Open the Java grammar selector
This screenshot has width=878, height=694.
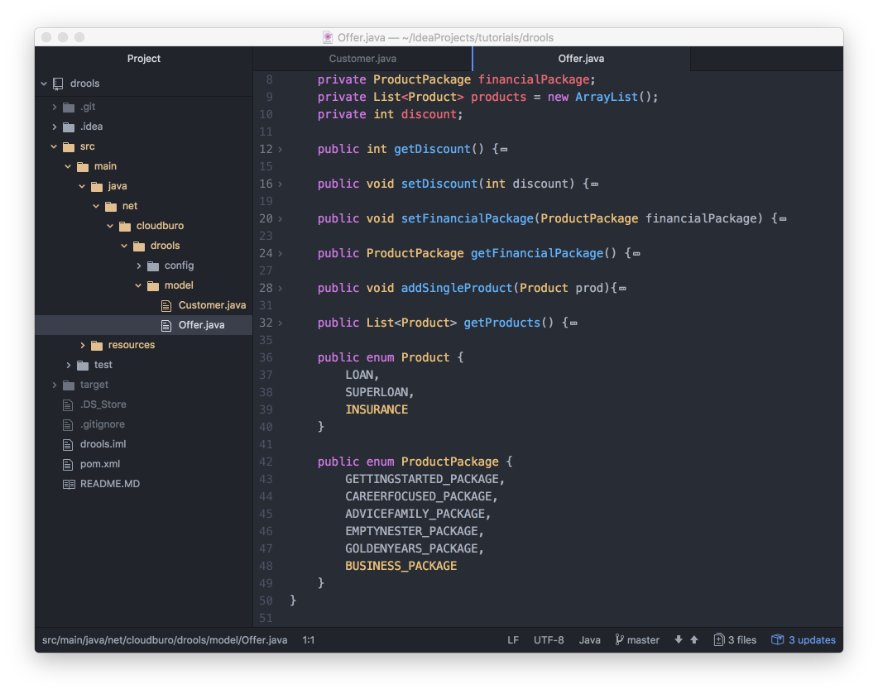coord(589,640)
